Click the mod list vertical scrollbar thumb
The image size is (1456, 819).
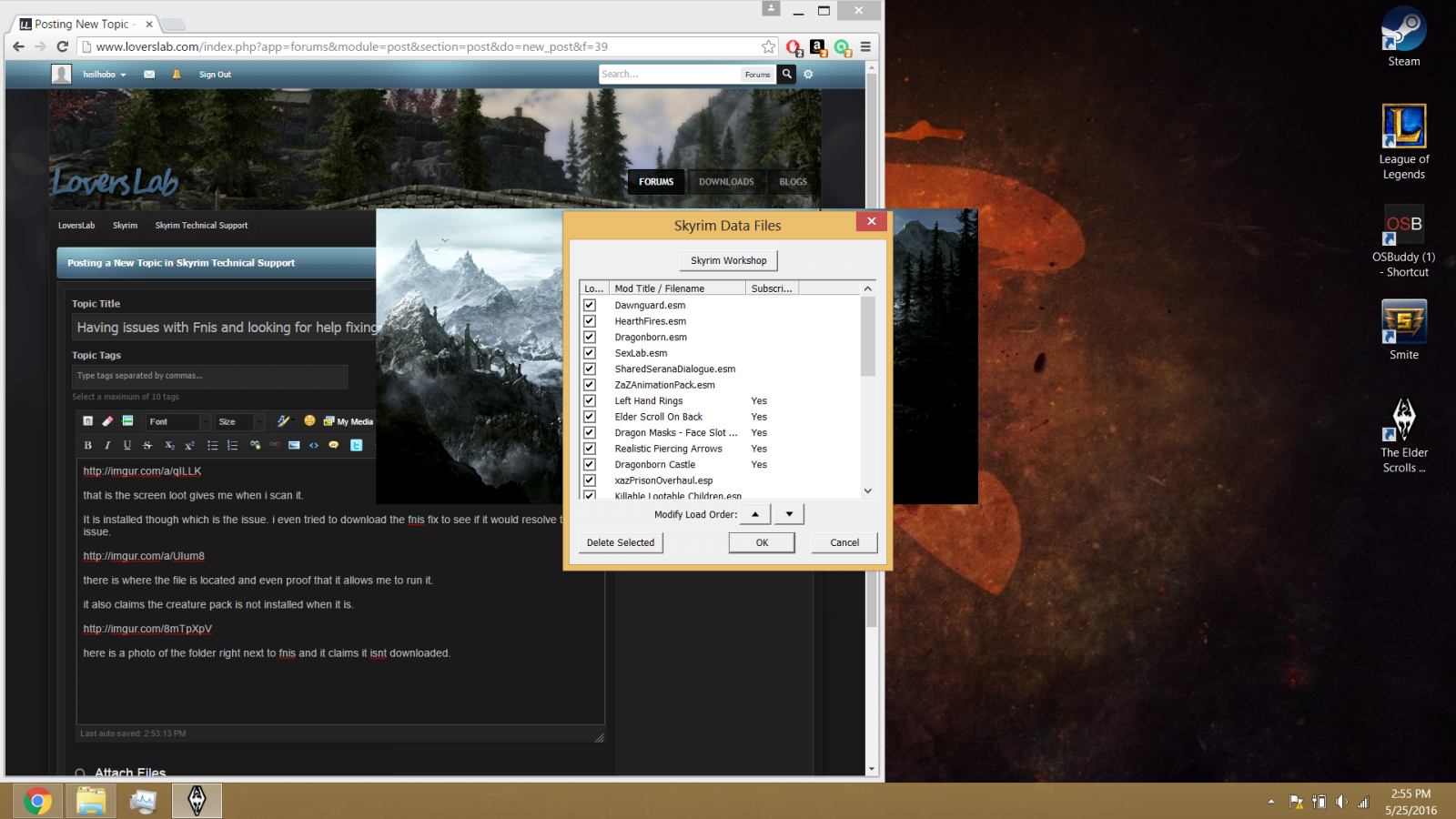click(867, 337)
